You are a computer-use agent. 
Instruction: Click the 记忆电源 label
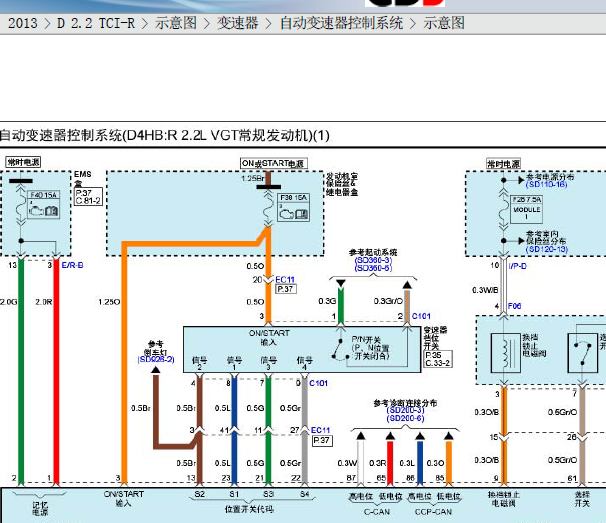[x=40, y=509]
